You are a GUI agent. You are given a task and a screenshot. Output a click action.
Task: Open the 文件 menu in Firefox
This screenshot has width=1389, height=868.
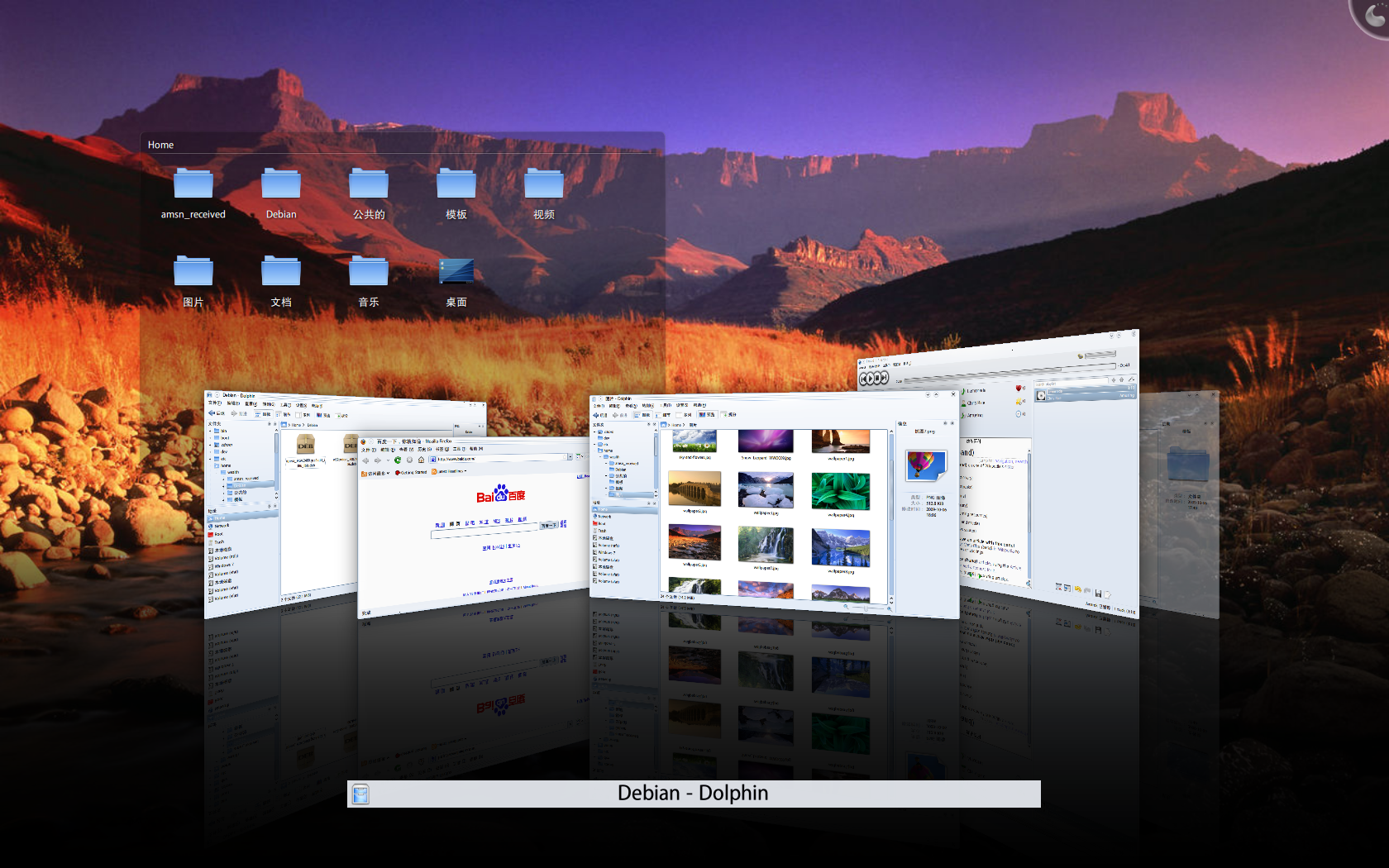[368, 450]
